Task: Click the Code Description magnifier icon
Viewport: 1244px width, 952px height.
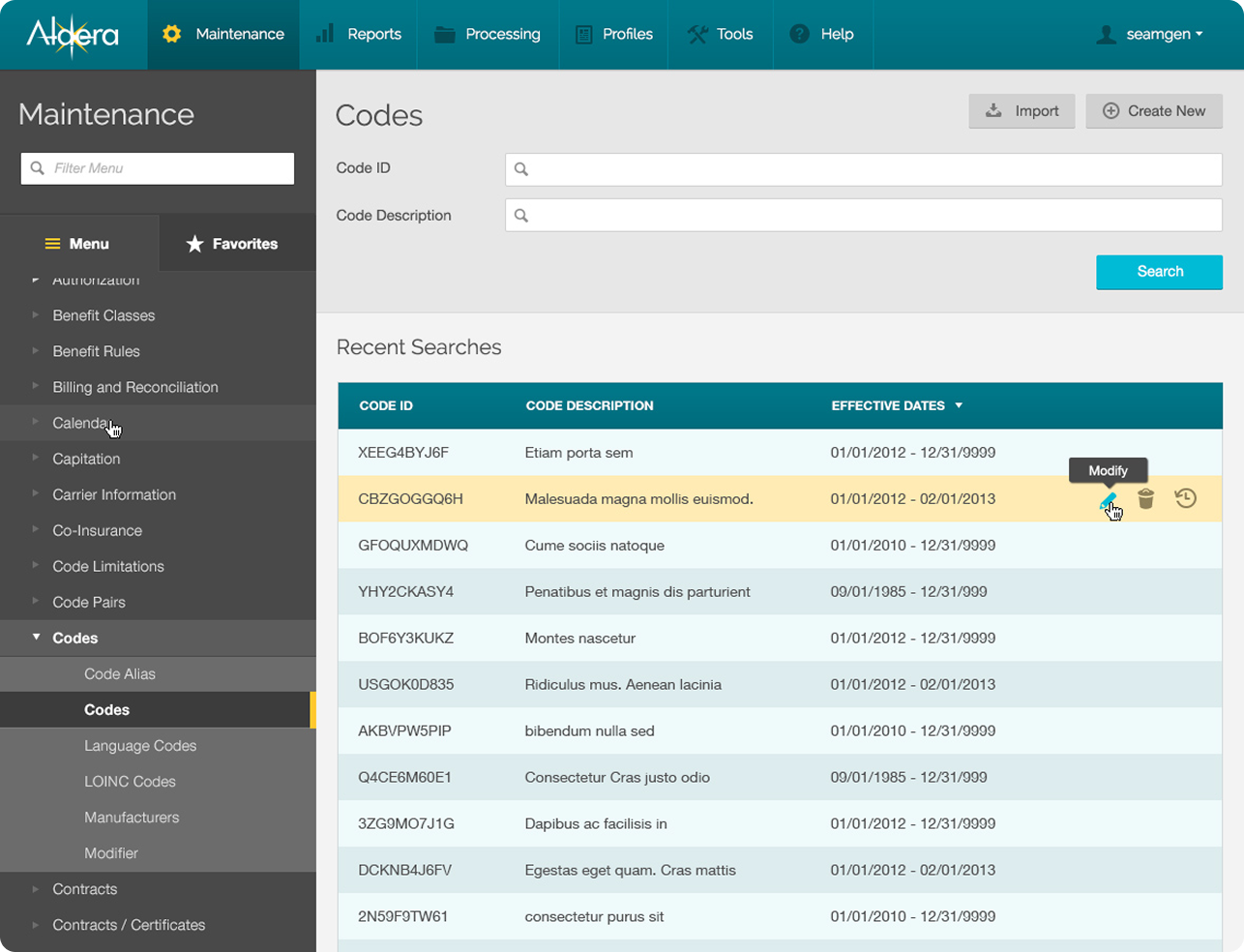Action: coord(521,216)
